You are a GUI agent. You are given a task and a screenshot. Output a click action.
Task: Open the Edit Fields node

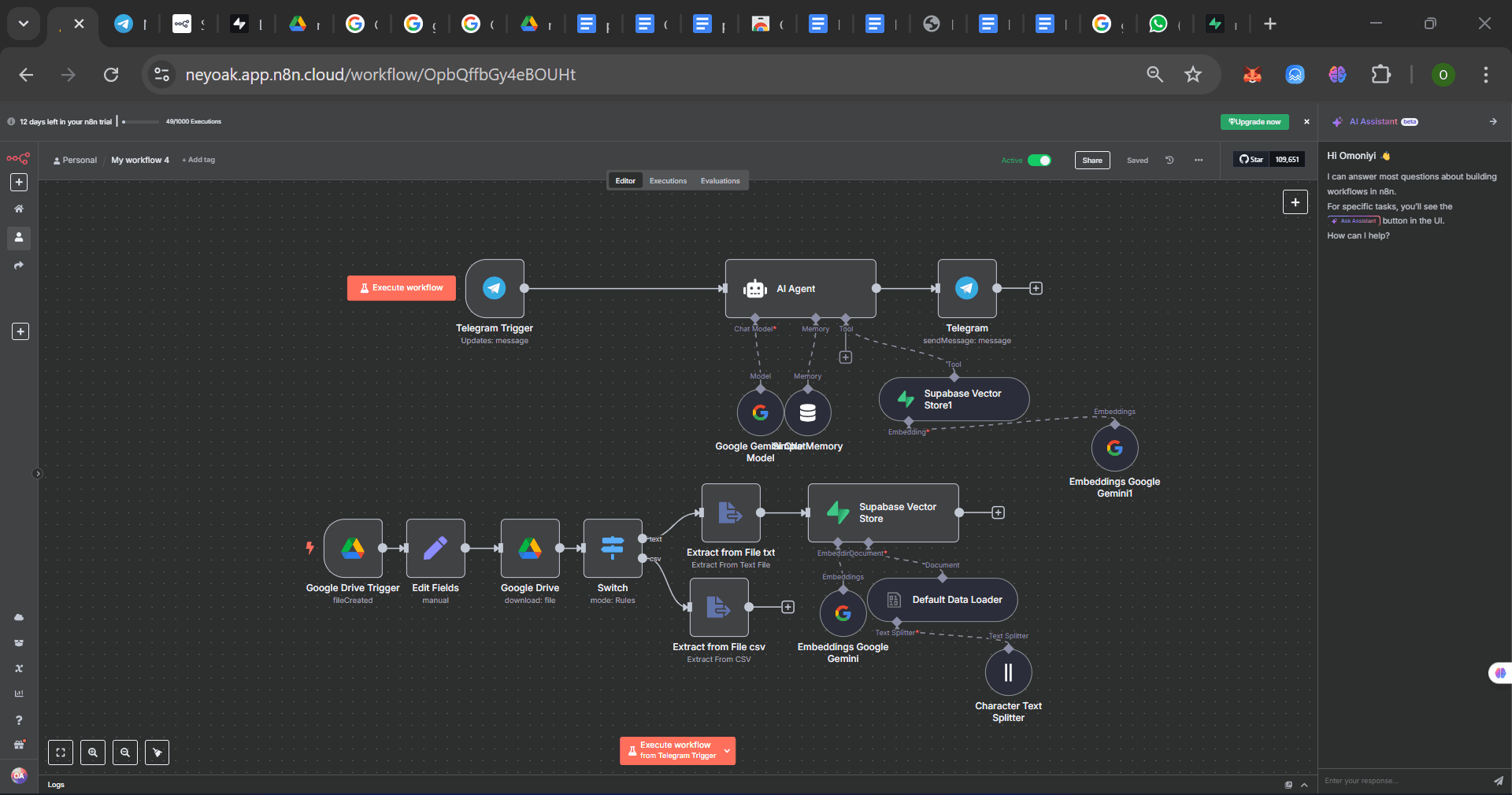435,548
